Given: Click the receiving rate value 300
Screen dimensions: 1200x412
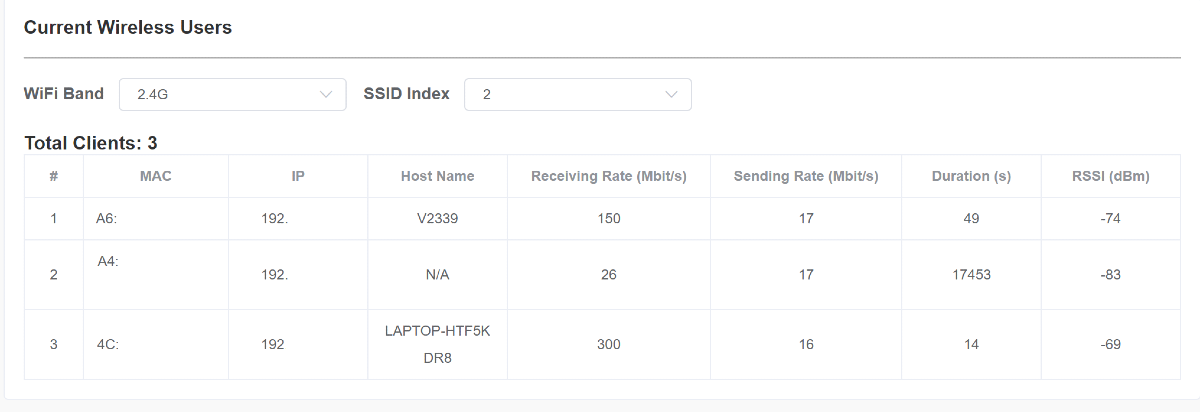Looking at the screenshot, I should tap(609, 344).
